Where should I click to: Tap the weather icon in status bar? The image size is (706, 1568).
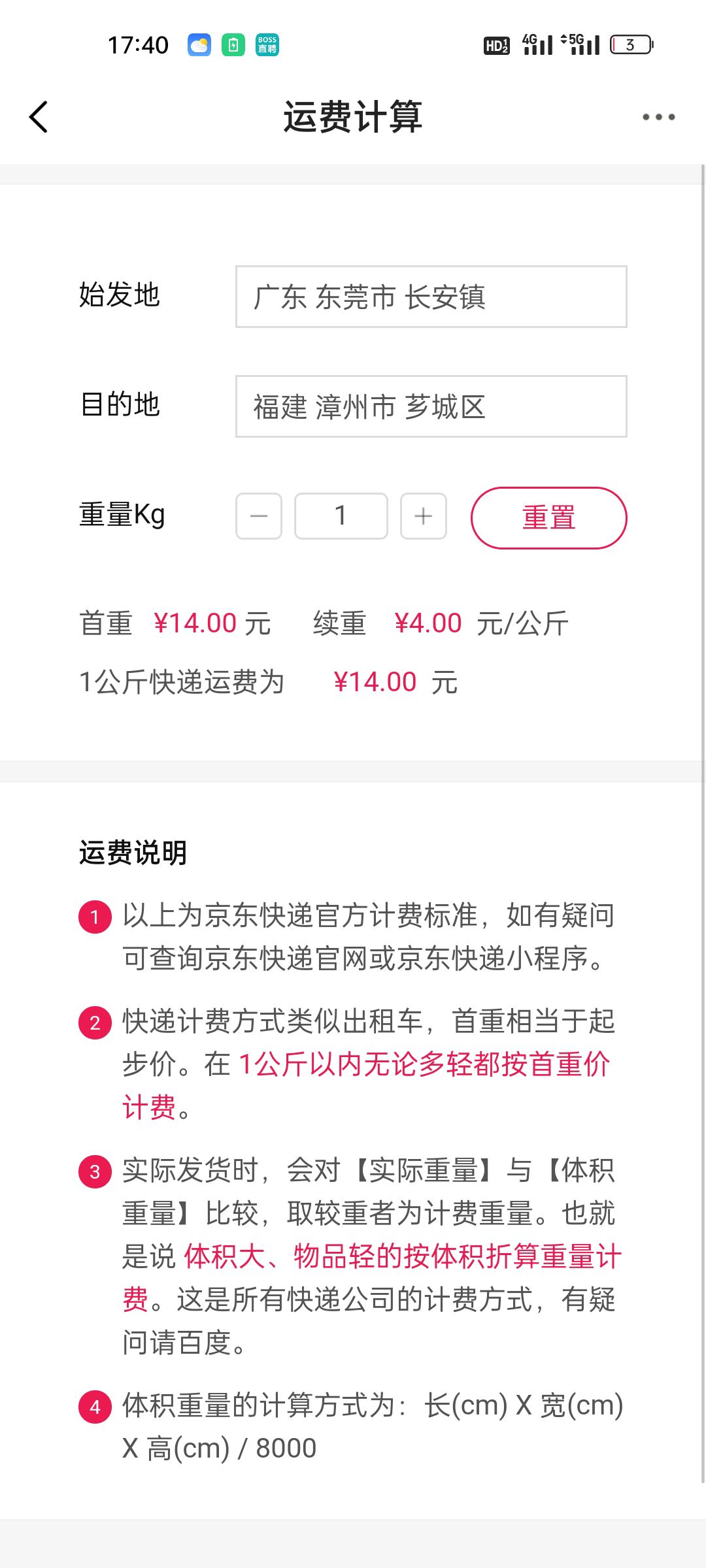click(x=199, y=45)
